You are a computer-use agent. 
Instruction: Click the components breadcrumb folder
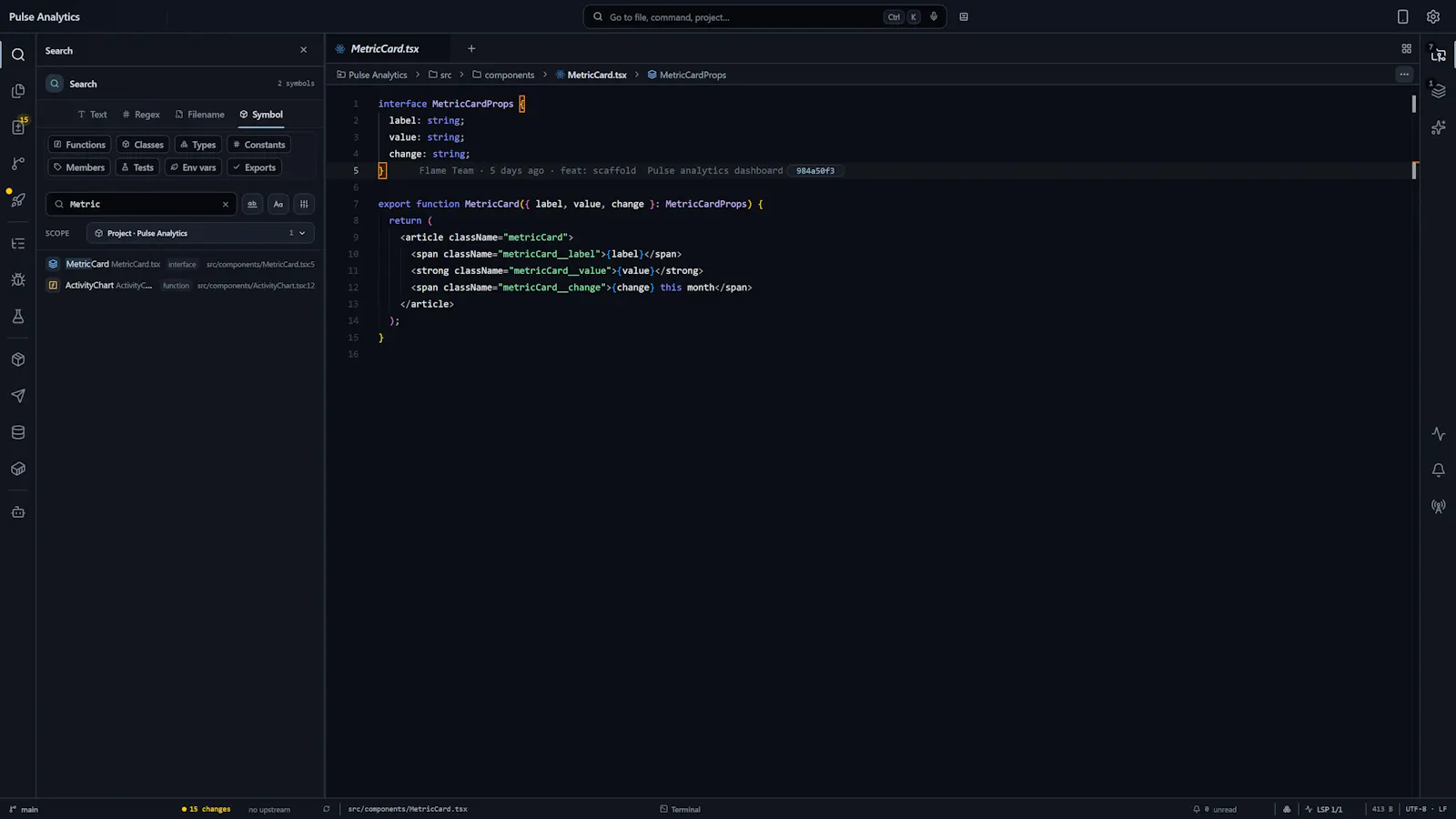click(503, 75)
